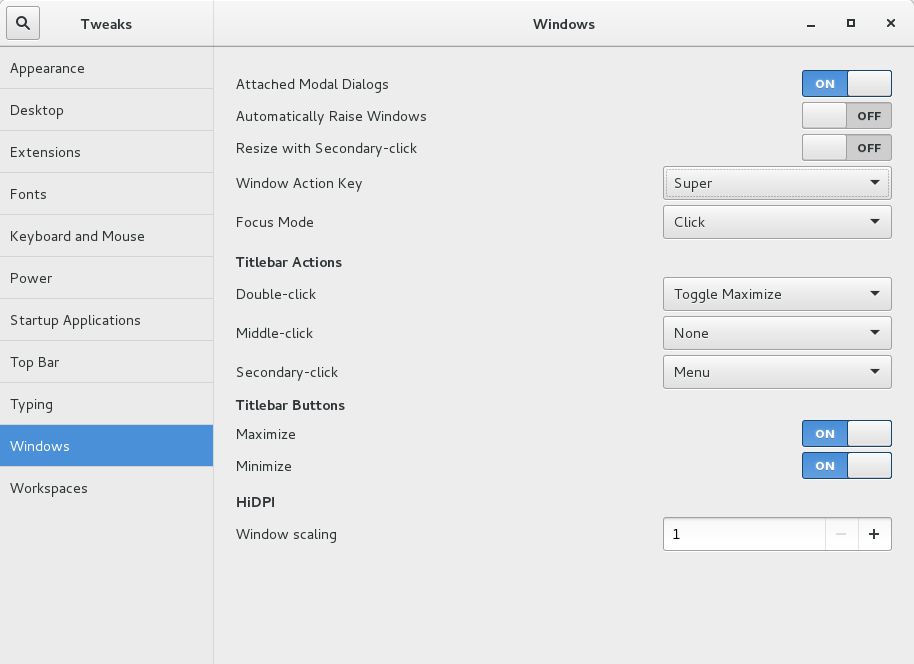
Task: Switch to the Fonts section
Action: [107, 194]
